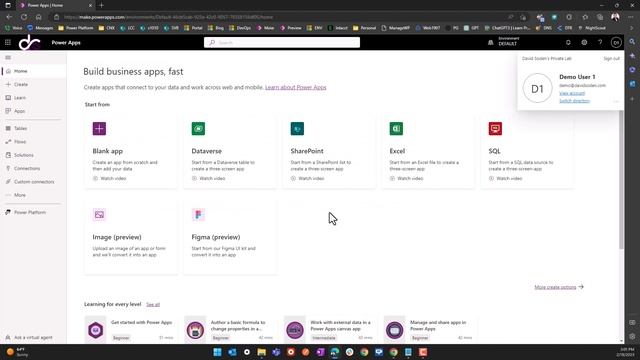The width and height of the screenshot is (640, 360).
Task: Click the Edge sidebar search icon
Action: (x=632, y=42)
